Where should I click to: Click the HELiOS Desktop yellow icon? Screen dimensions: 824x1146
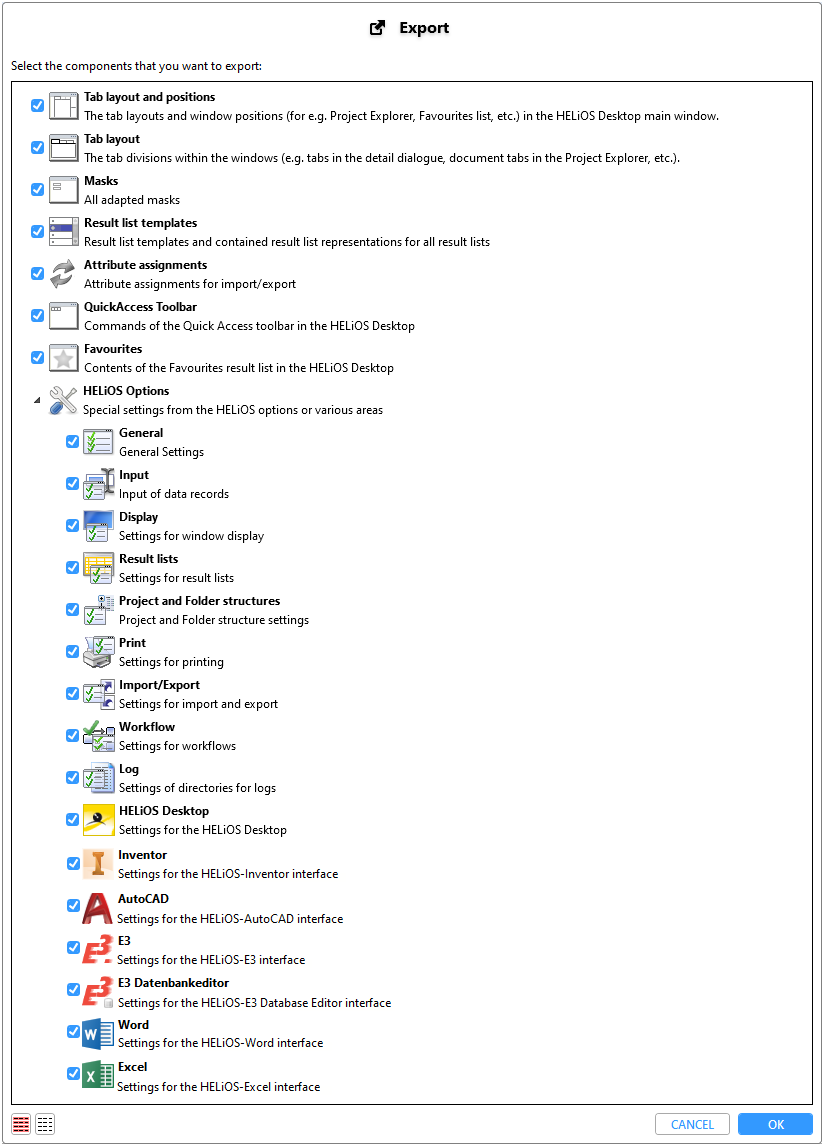click(99, 820)
